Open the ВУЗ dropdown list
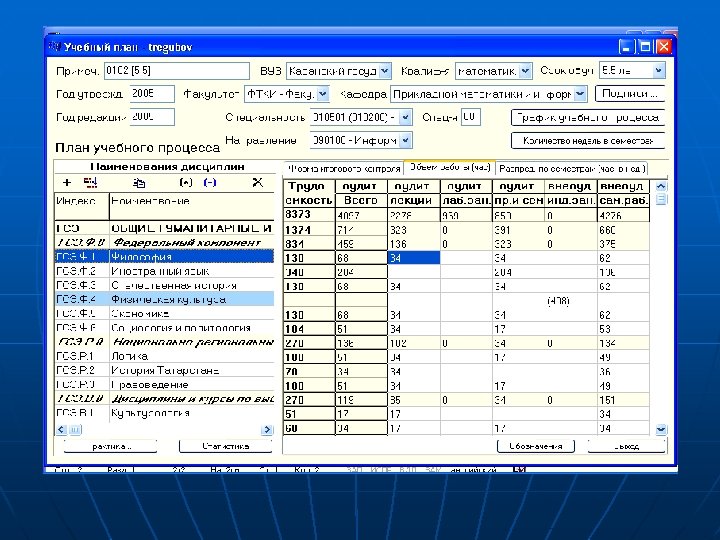 point(384,71)
